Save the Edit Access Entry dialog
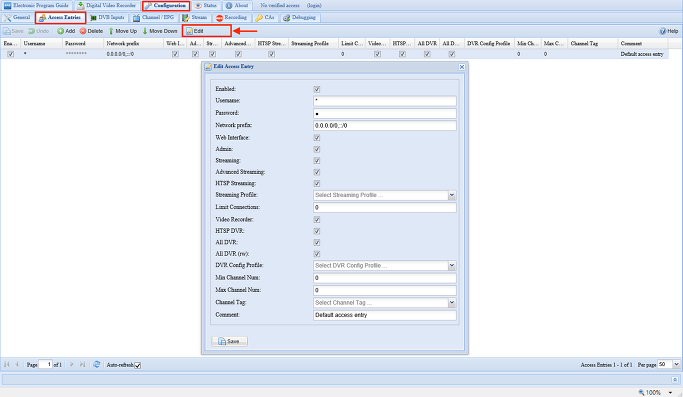 230,341
